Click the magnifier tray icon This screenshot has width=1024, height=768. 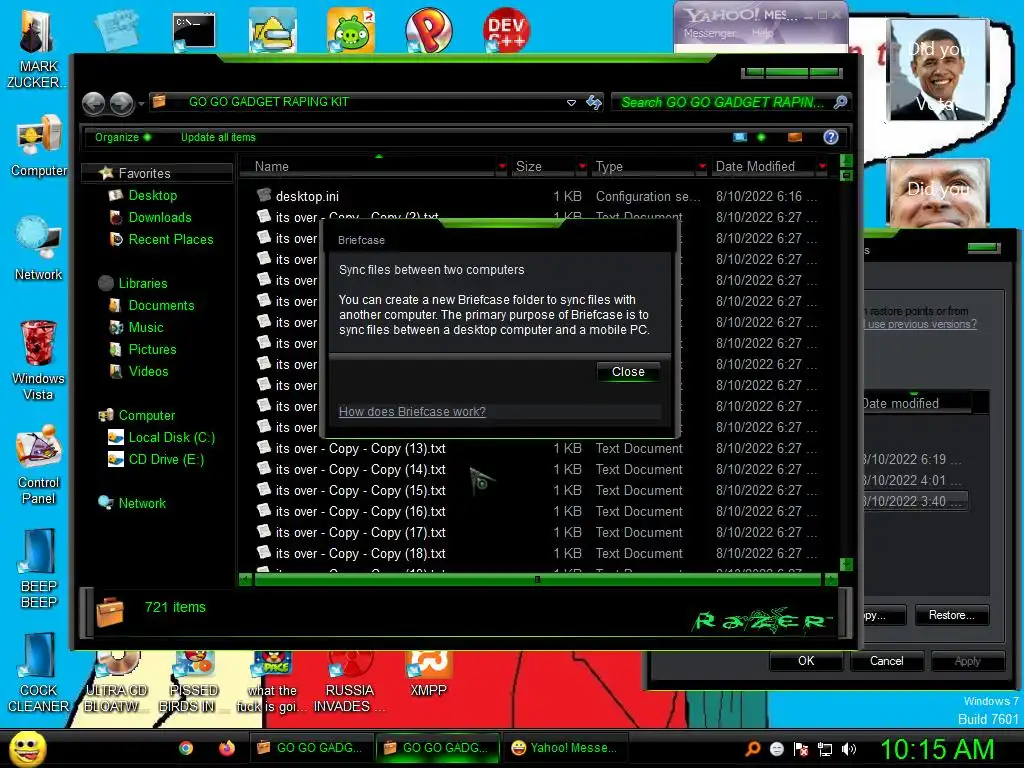point(752,749)
